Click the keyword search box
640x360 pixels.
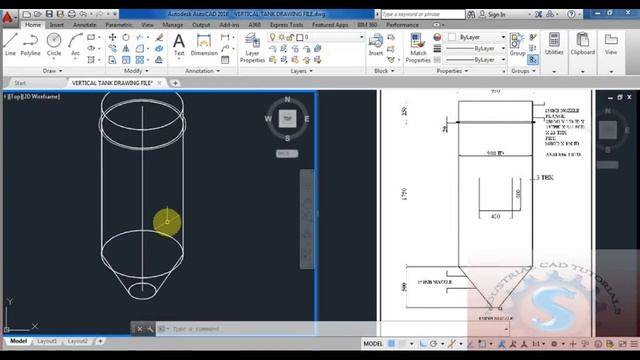423,14
